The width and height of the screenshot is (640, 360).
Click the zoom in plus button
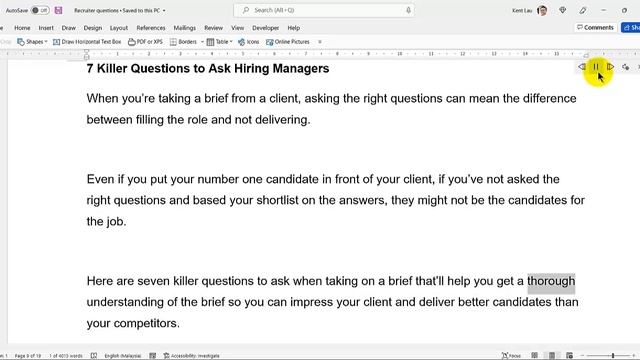634,356
